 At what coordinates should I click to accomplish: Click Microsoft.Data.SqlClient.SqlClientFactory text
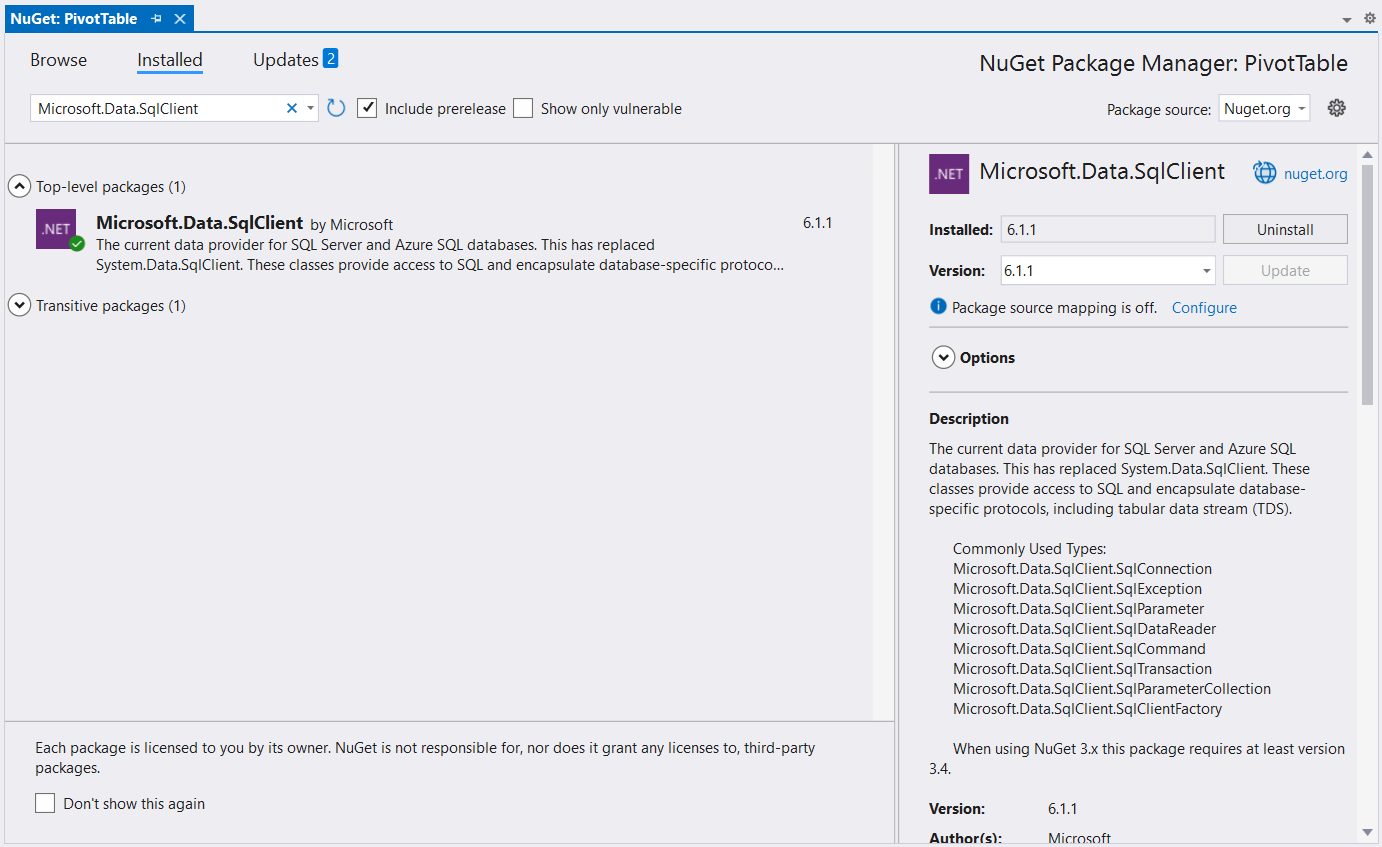[x=1087, y=709]
